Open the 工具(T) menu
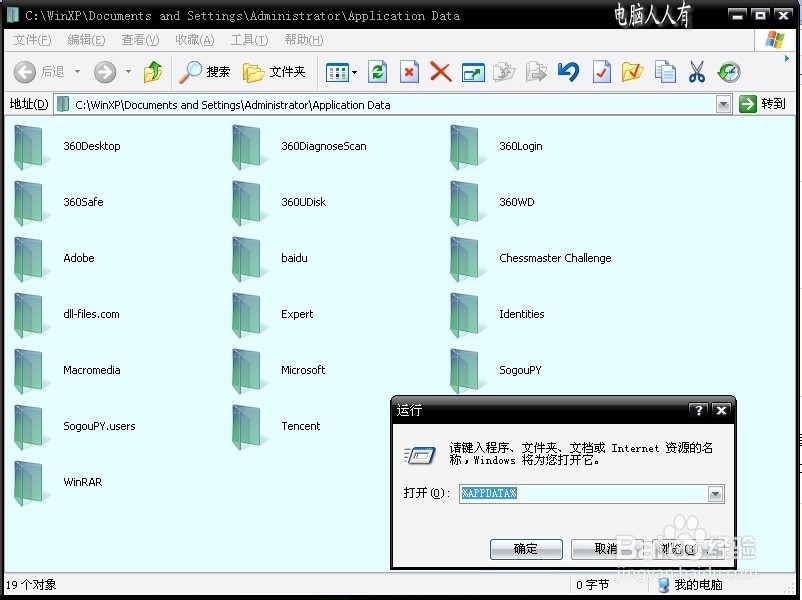 pyautogui.click(x=249, y=40)
